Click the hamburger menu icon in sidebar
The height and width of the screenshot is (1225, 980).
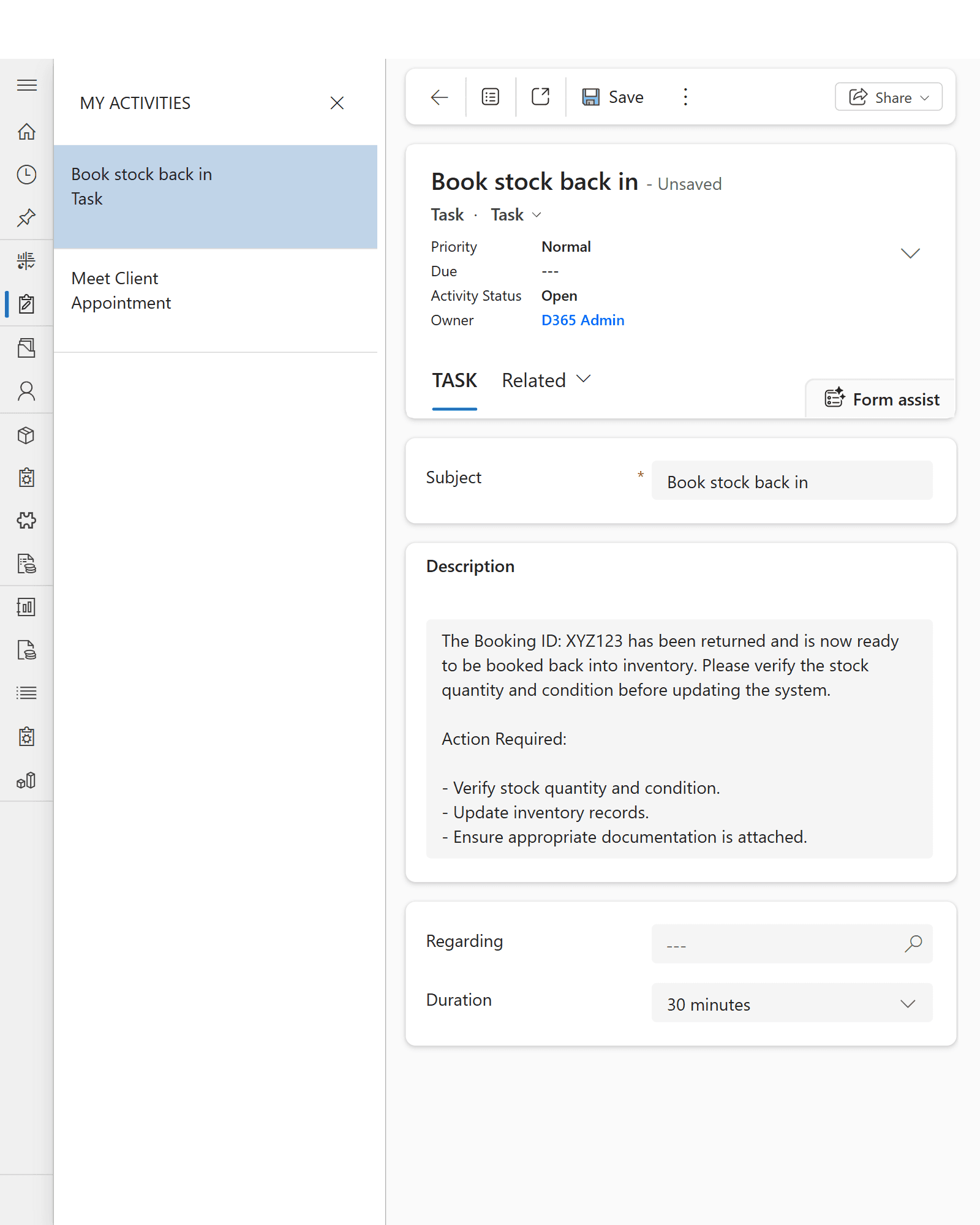point(26,85)
